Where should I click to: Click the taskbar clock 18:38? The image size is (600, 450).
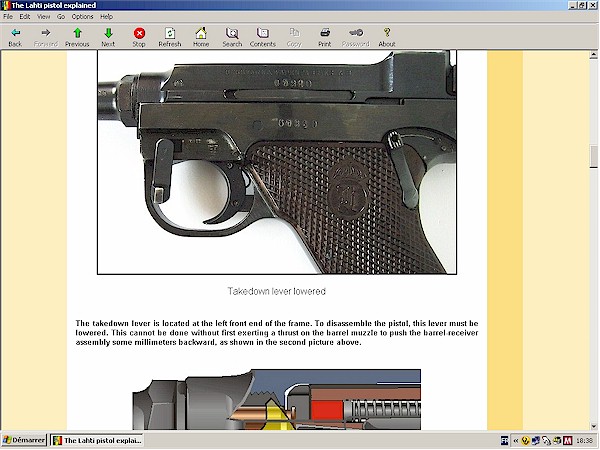click(x=584, y=441)
